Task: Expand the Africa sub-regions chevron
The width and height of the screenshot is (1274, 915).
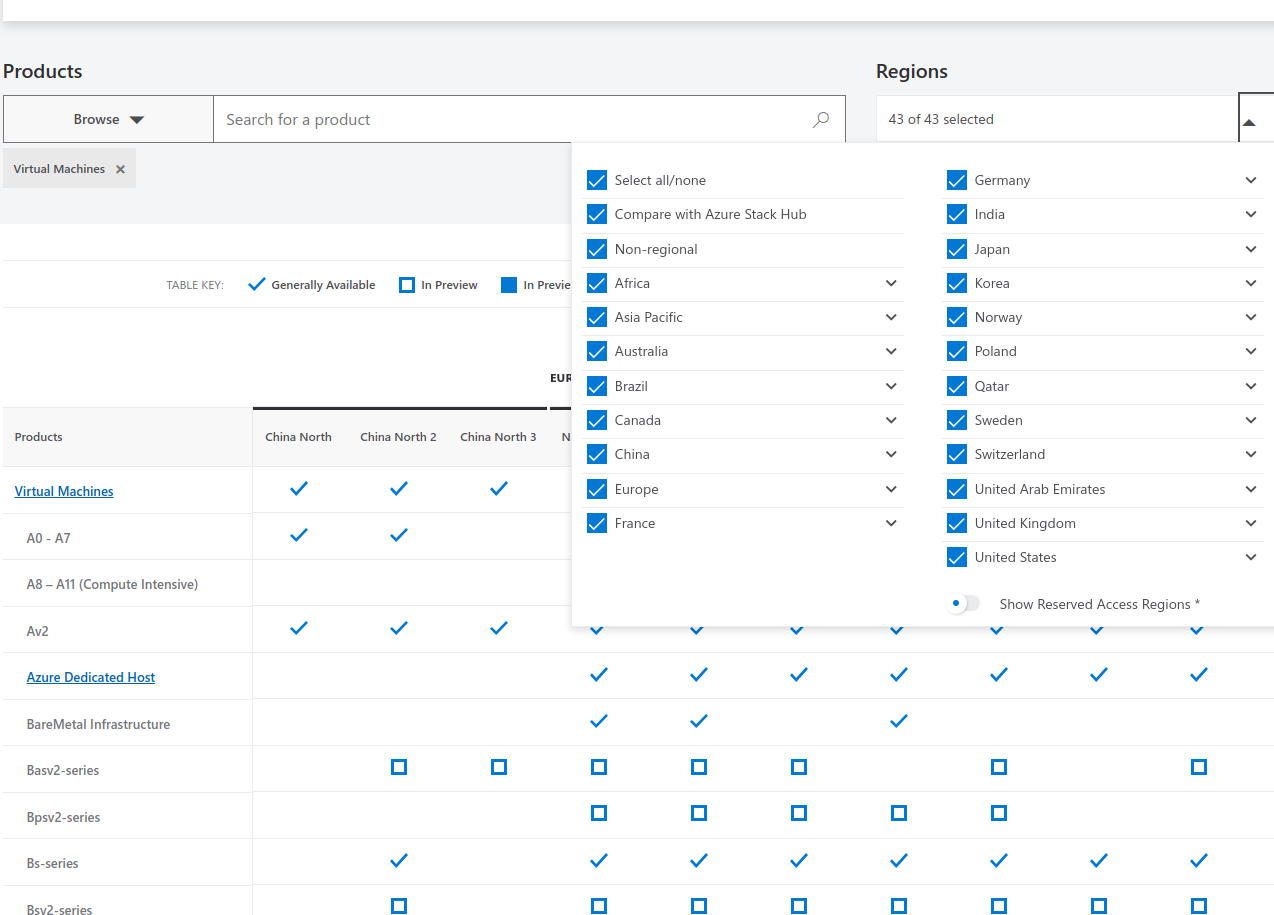Action: tap(891, 283)
